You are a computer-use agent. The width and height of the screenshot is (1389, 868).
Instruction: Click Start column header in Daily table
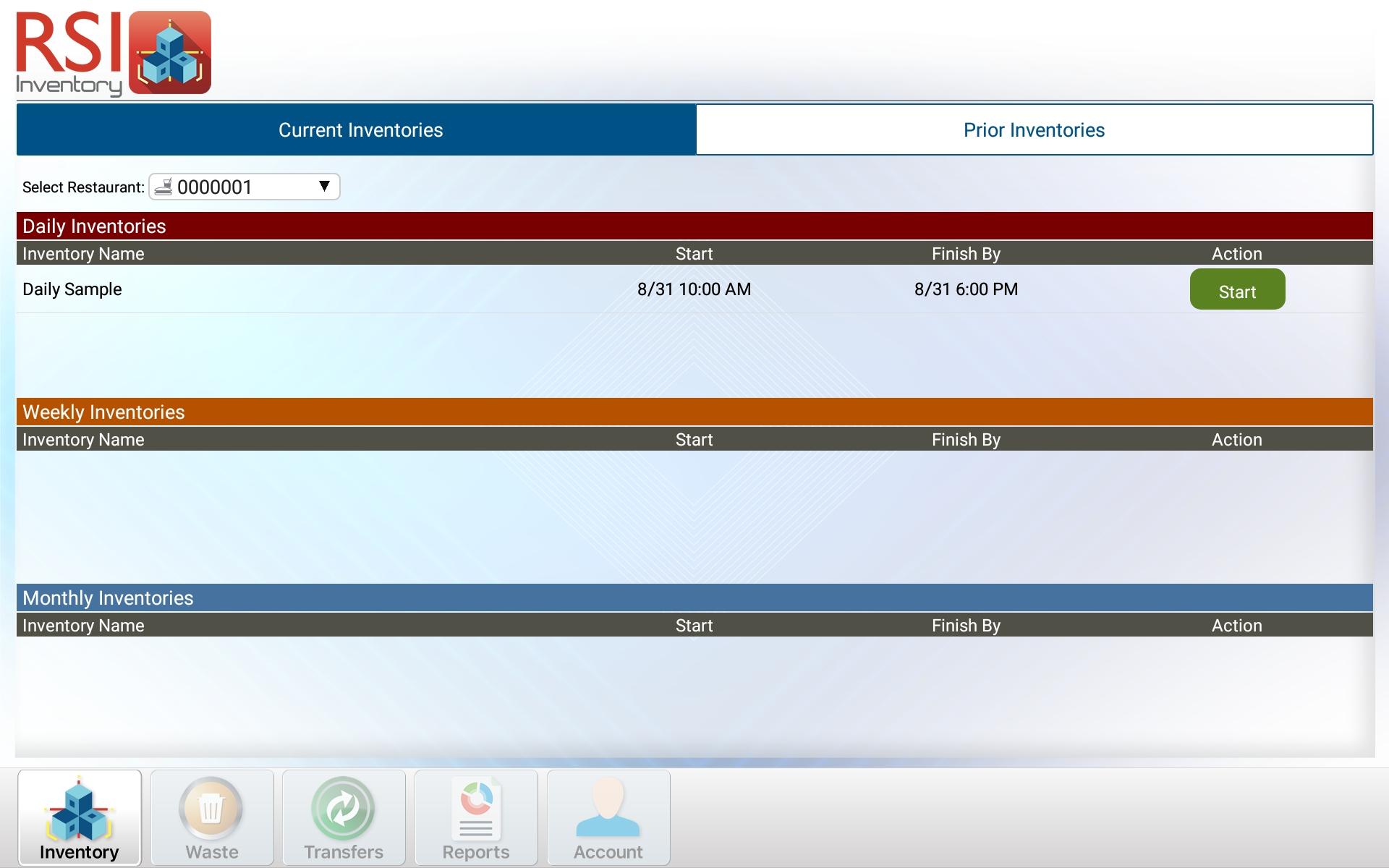click(x=694, y=254)
